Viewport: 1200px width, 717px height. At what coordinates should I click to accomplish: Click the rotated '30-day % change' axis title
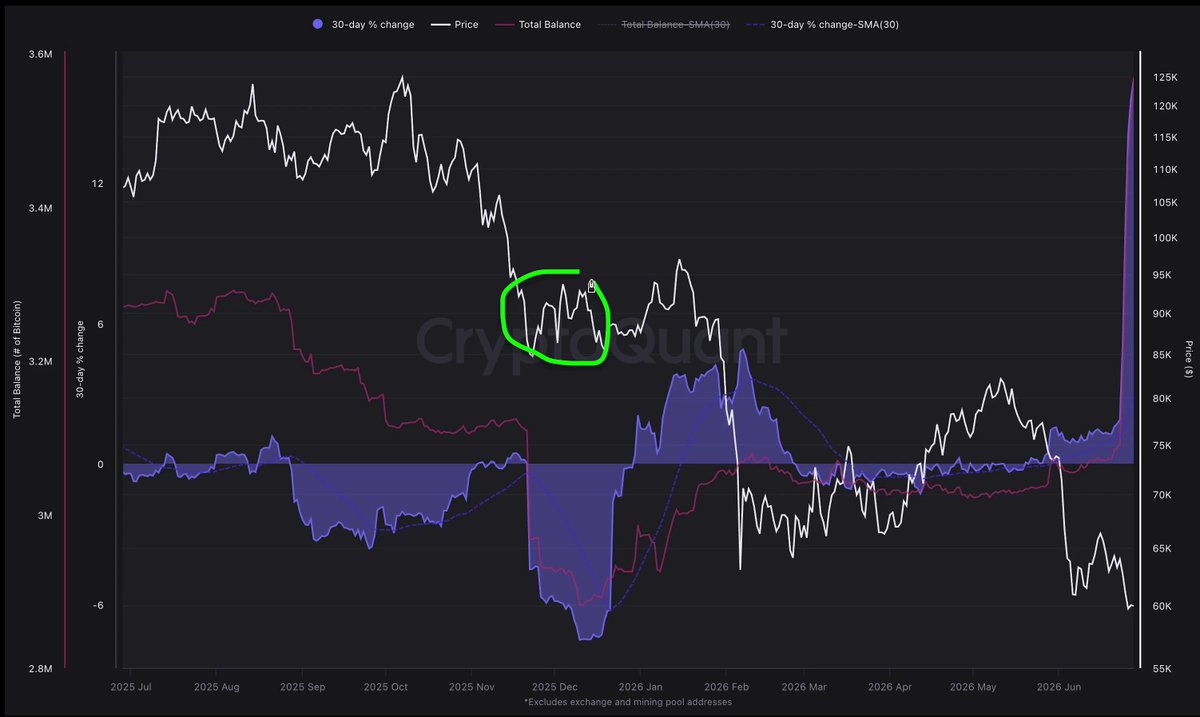(79, 359)
